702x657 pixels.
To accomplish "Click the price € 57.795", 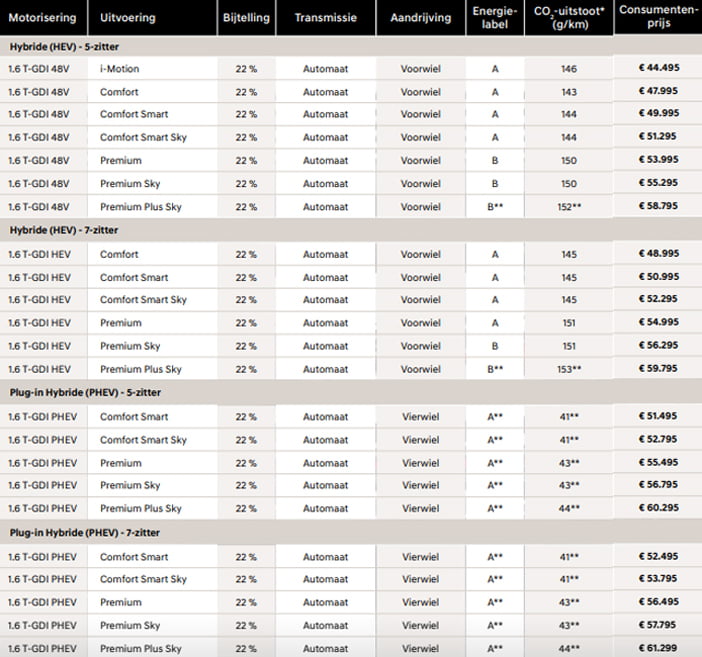I will click(x=657, y=625).
